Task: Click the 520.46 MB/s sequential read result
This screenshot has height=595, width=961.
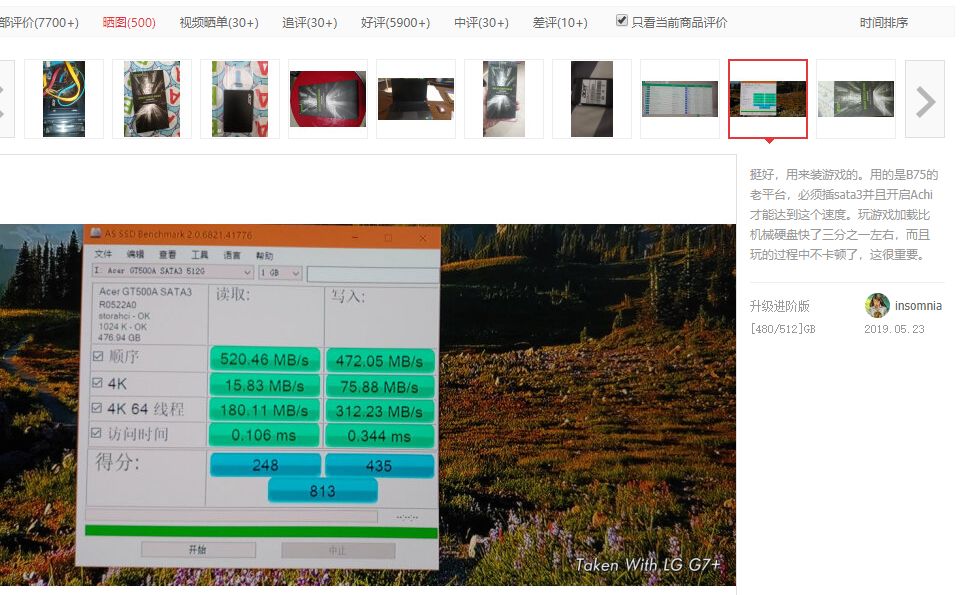Action: pos(265,359)
